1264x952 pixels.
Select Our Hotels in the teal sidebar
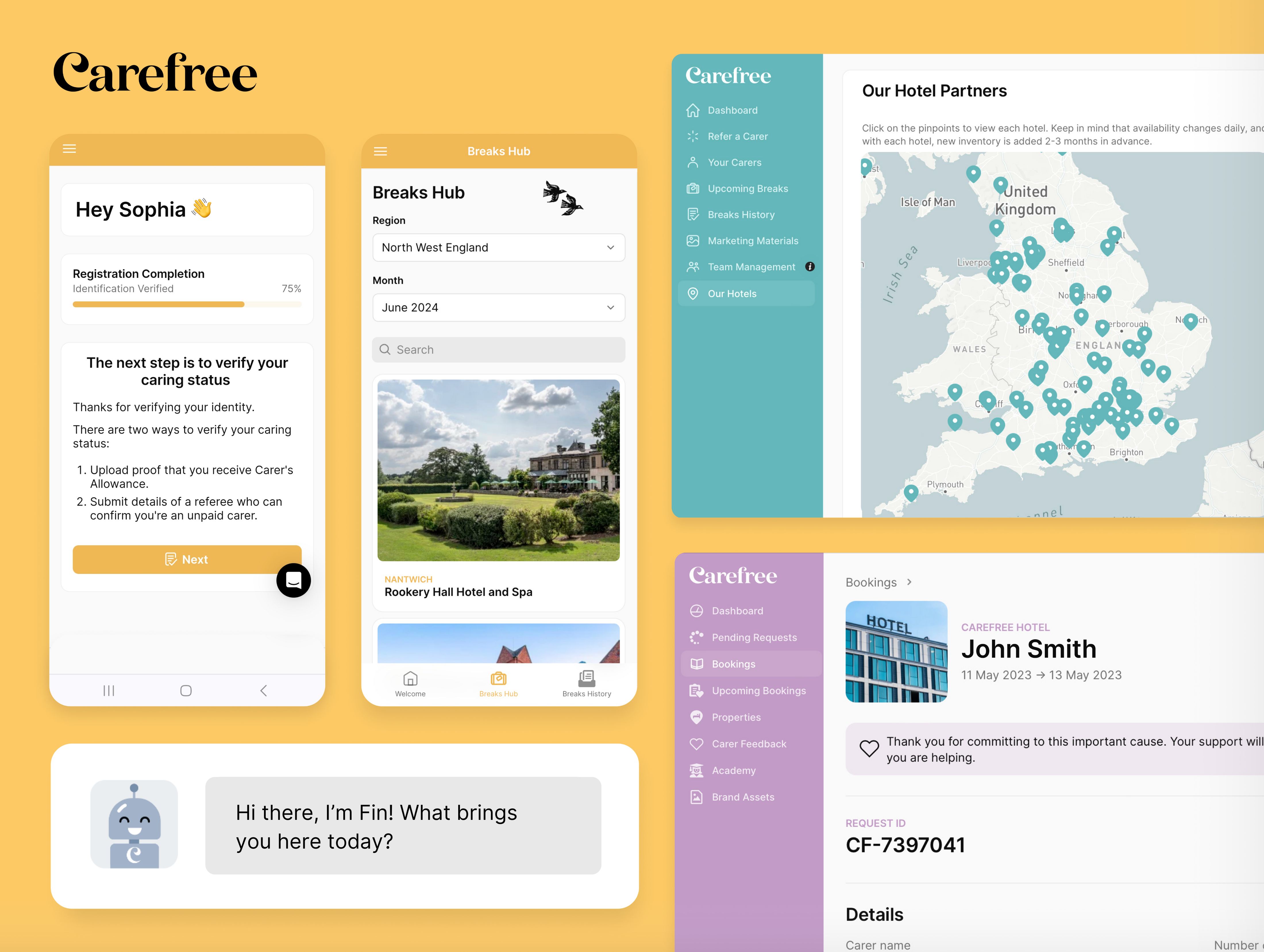pyautogui.click(x=746, y=294)
